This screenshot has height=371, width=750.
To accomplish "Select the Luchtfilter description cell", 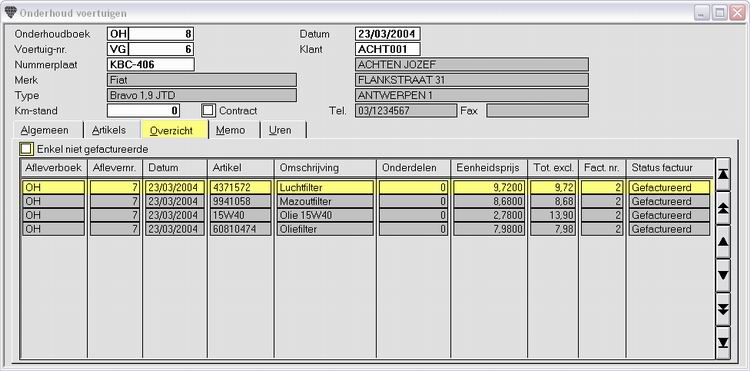I will click(x=325, y=187).
